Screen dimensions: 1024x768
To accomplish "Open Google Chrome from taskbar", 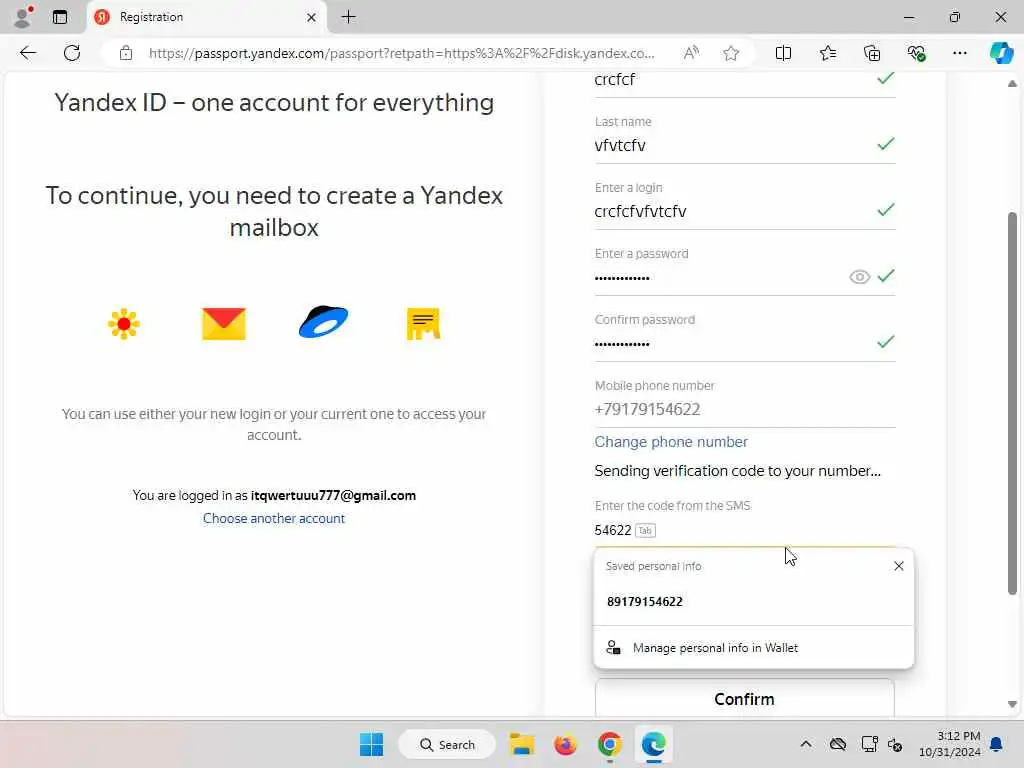I will pyautogui.click(x=609, y=744).
